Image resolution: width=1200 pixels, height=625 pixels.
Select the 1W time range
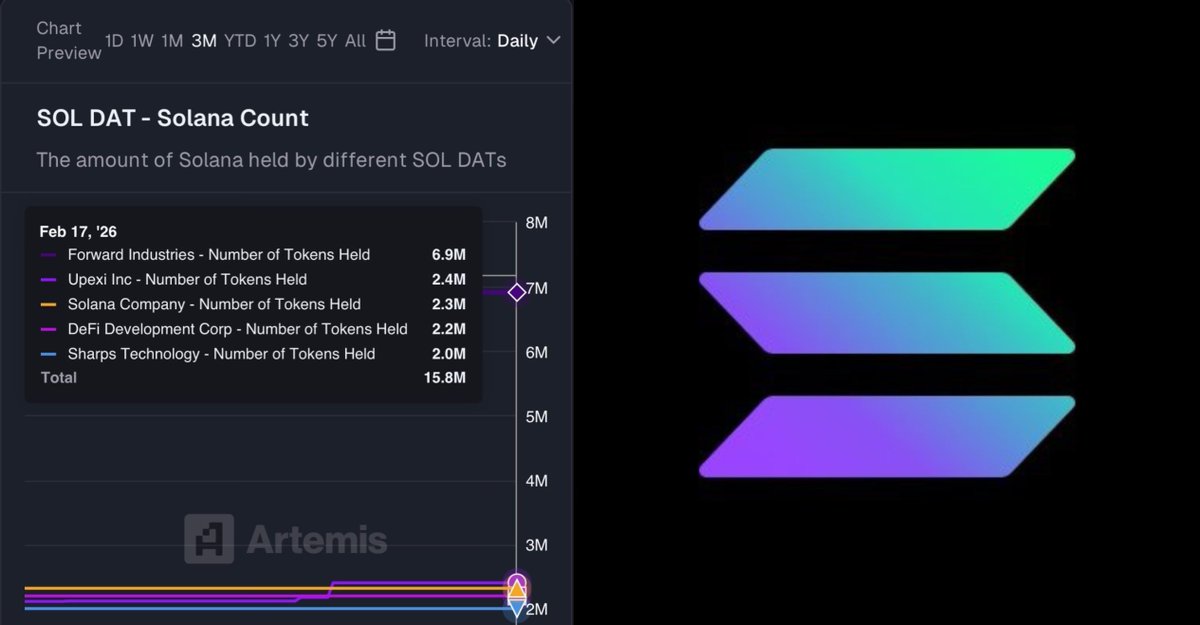[x=142, y=41]
